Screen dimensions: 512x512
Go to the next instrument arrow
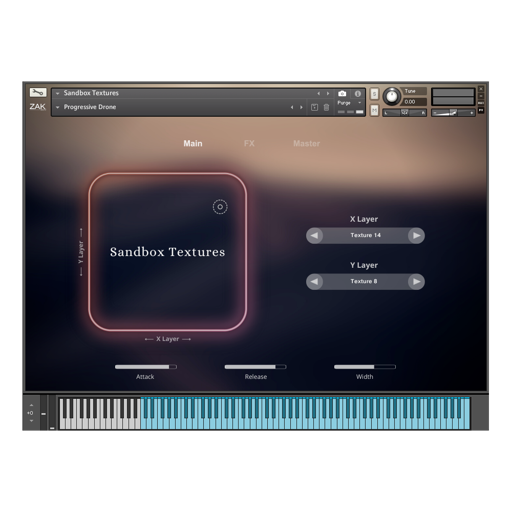[328, 94]
